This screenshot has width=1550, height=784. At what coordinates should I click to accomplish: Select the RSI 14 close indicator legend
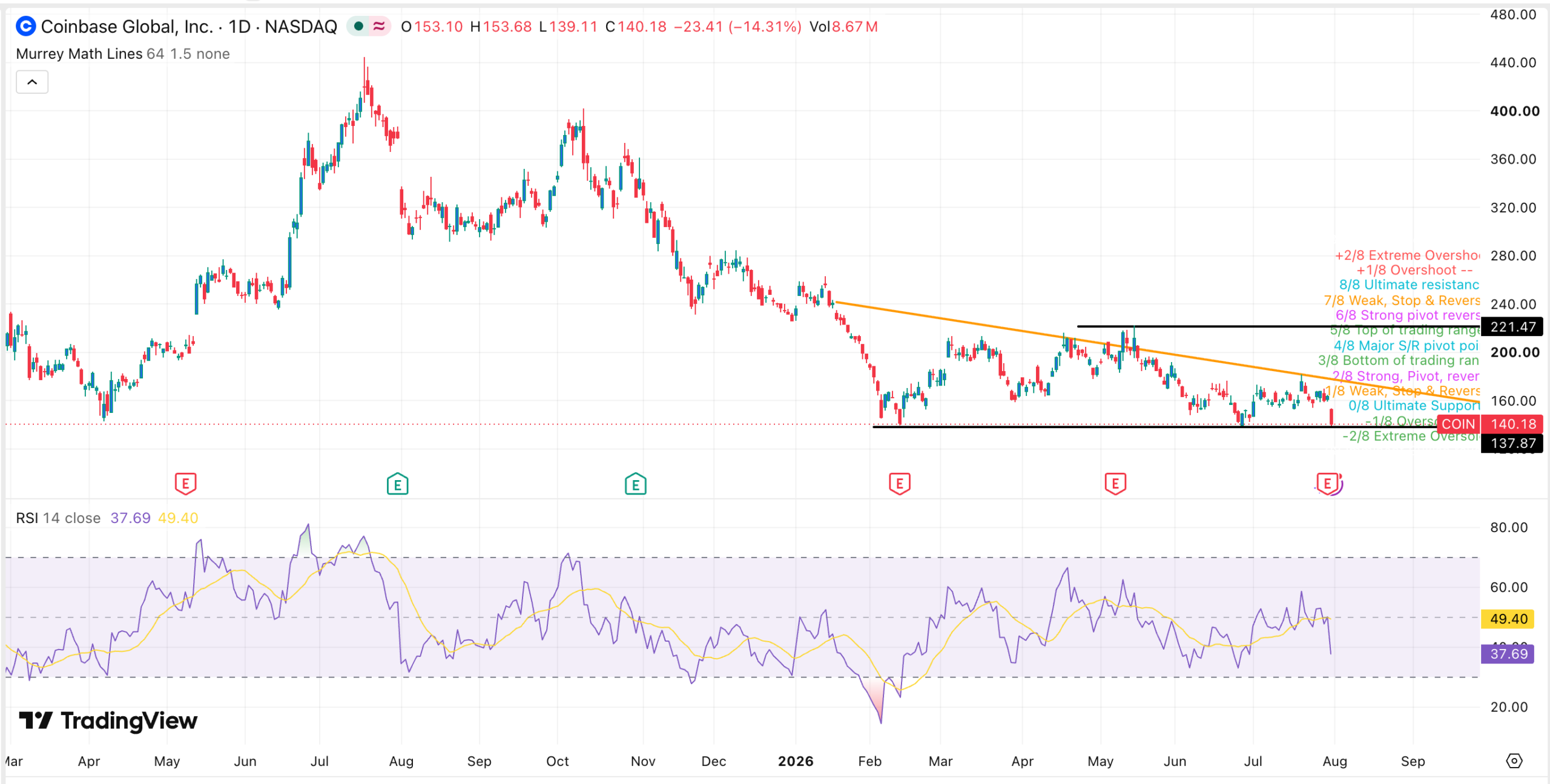[x=58, y=518]
